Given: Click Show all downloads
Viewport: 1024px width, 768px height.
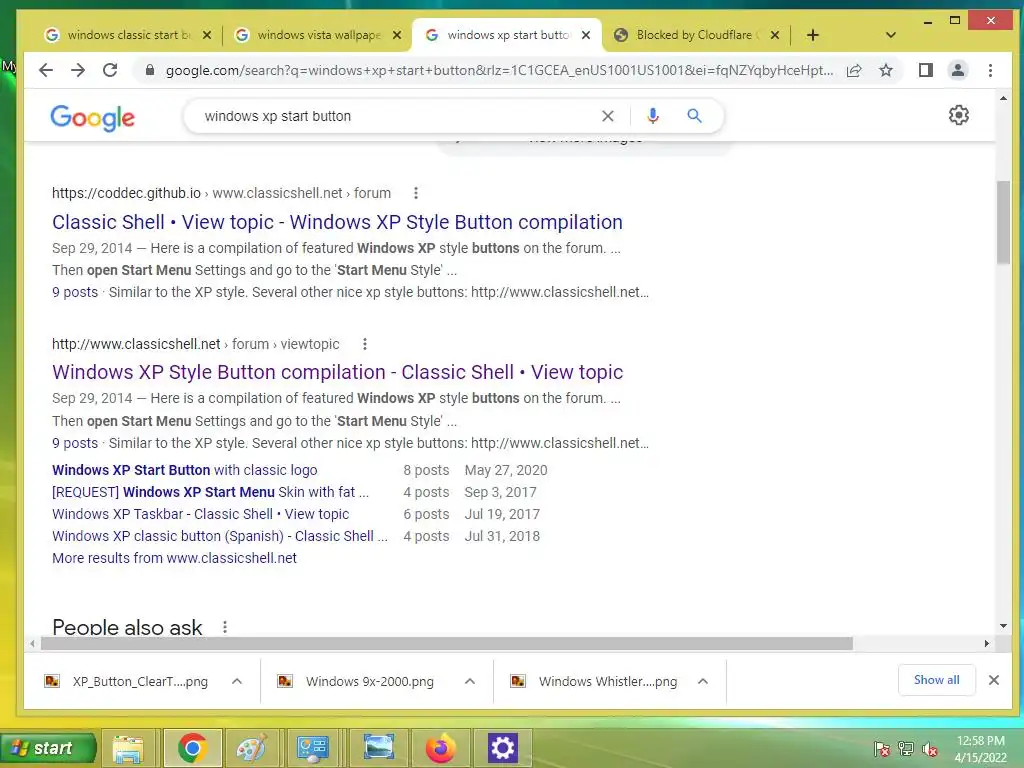Looking at the screenshot, I should point(936,680).
